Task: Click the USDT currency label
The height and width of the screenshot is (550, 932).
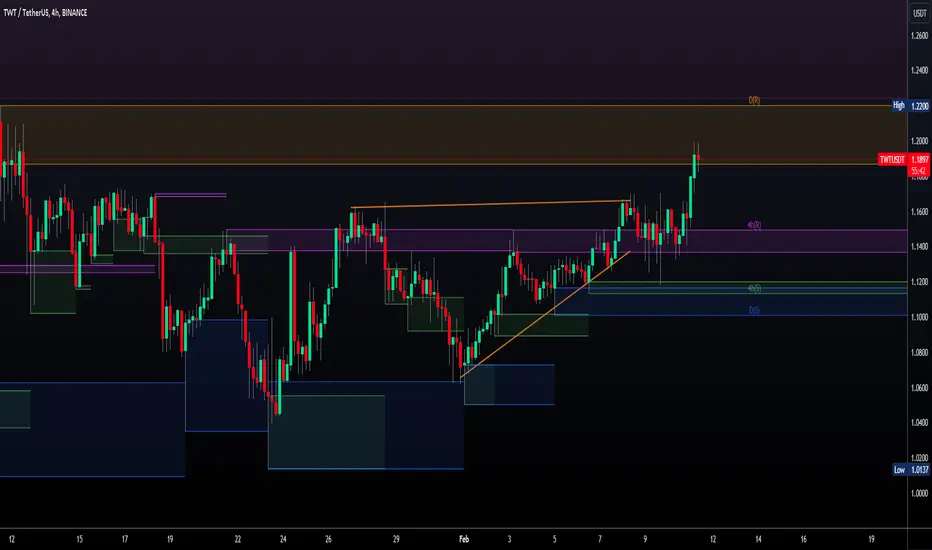Action: point(919,13)
